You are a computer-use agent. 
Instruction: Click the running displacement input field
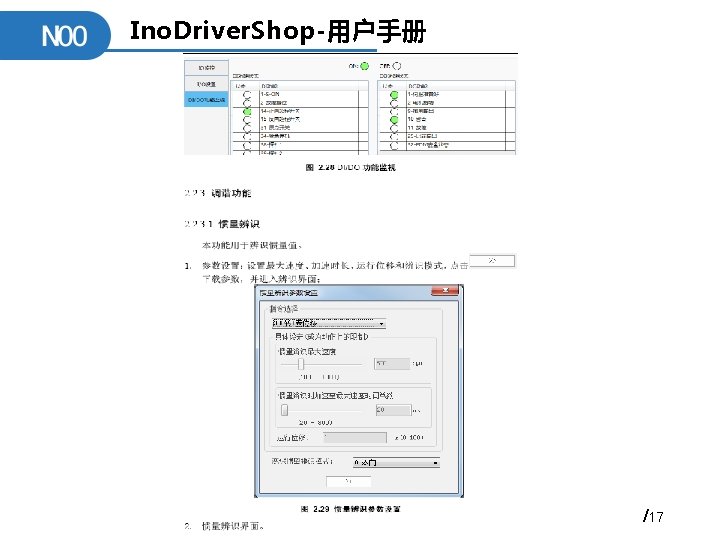(355, 438)
